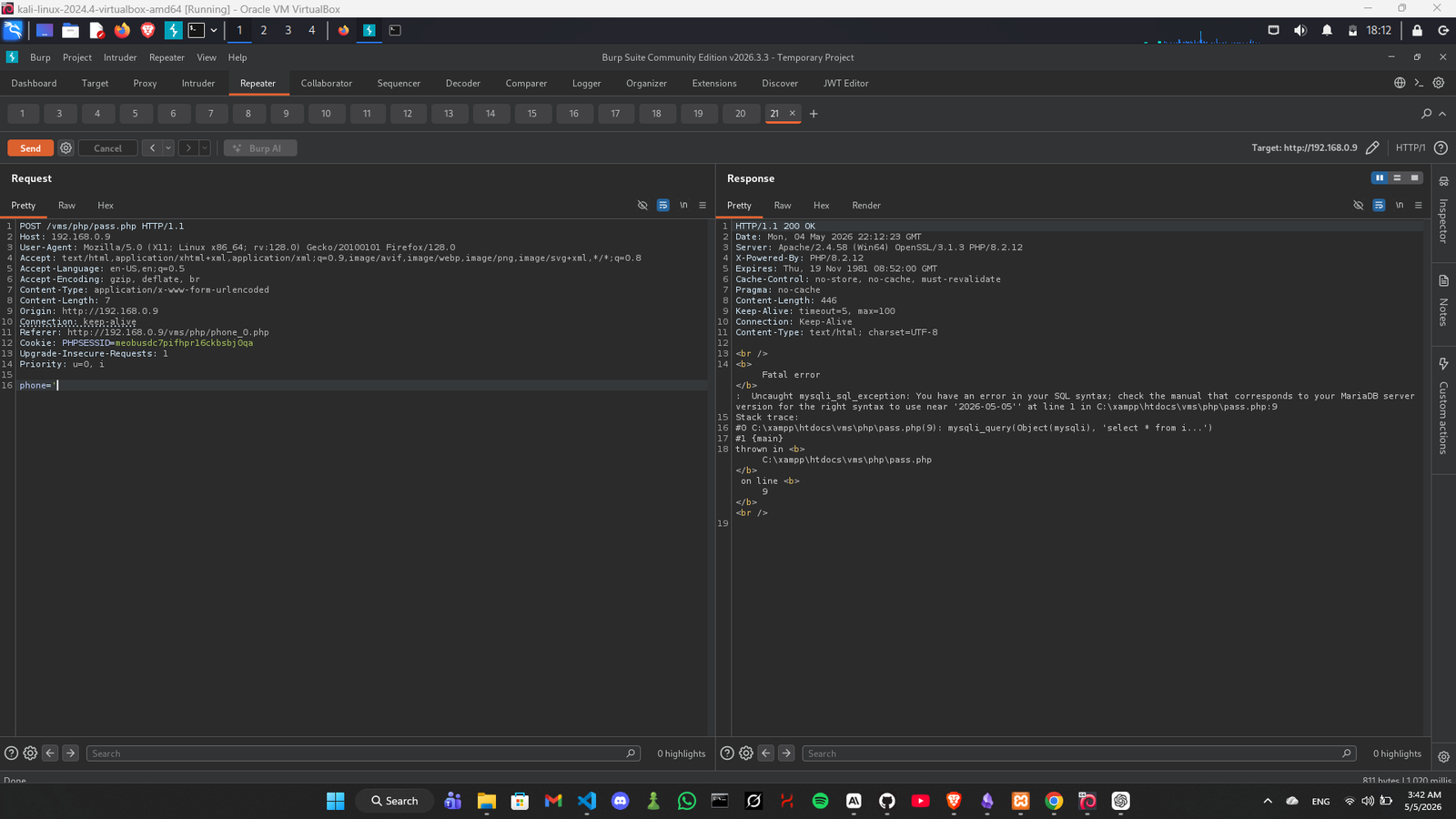Open Kali applications menu icon
Image resolution: width=1456 pixels, height=819 pixels.
[13, 30]
